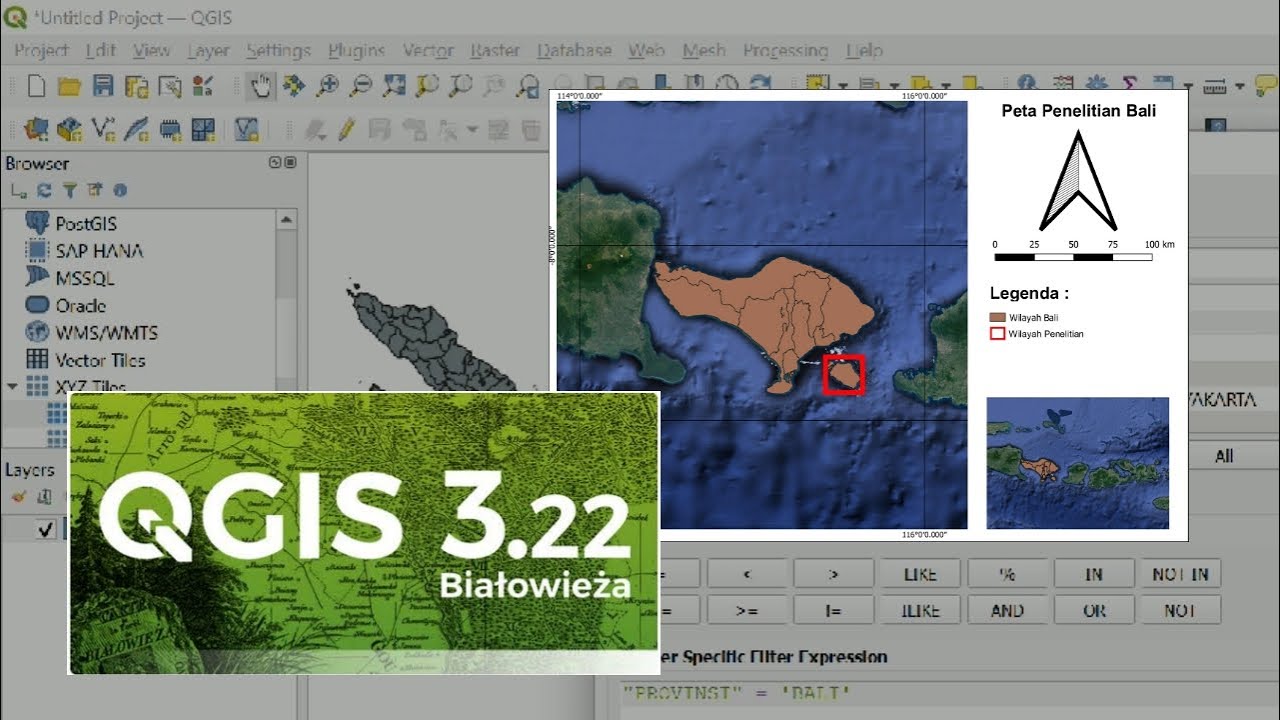Click the All button in query builder

coord(1224,456)
